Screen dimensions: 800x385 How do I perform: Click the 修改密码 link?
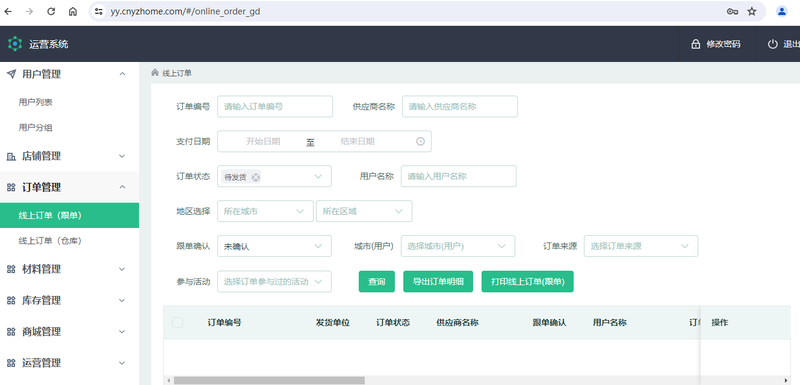coord(723,44)
